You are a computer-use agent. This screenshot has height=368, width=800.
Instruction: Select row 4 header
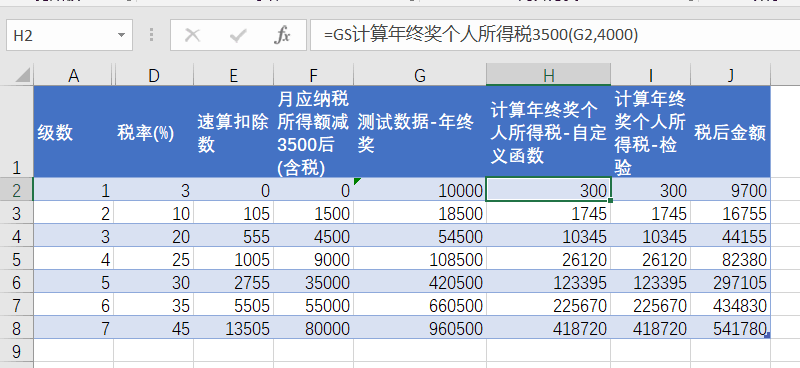[16, 236]
